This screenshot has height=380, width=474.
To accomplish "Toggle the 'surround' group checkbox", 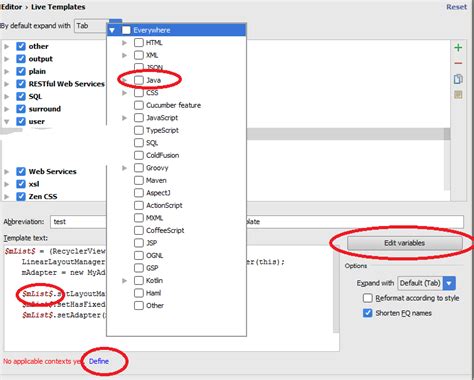I will [21, 109].
